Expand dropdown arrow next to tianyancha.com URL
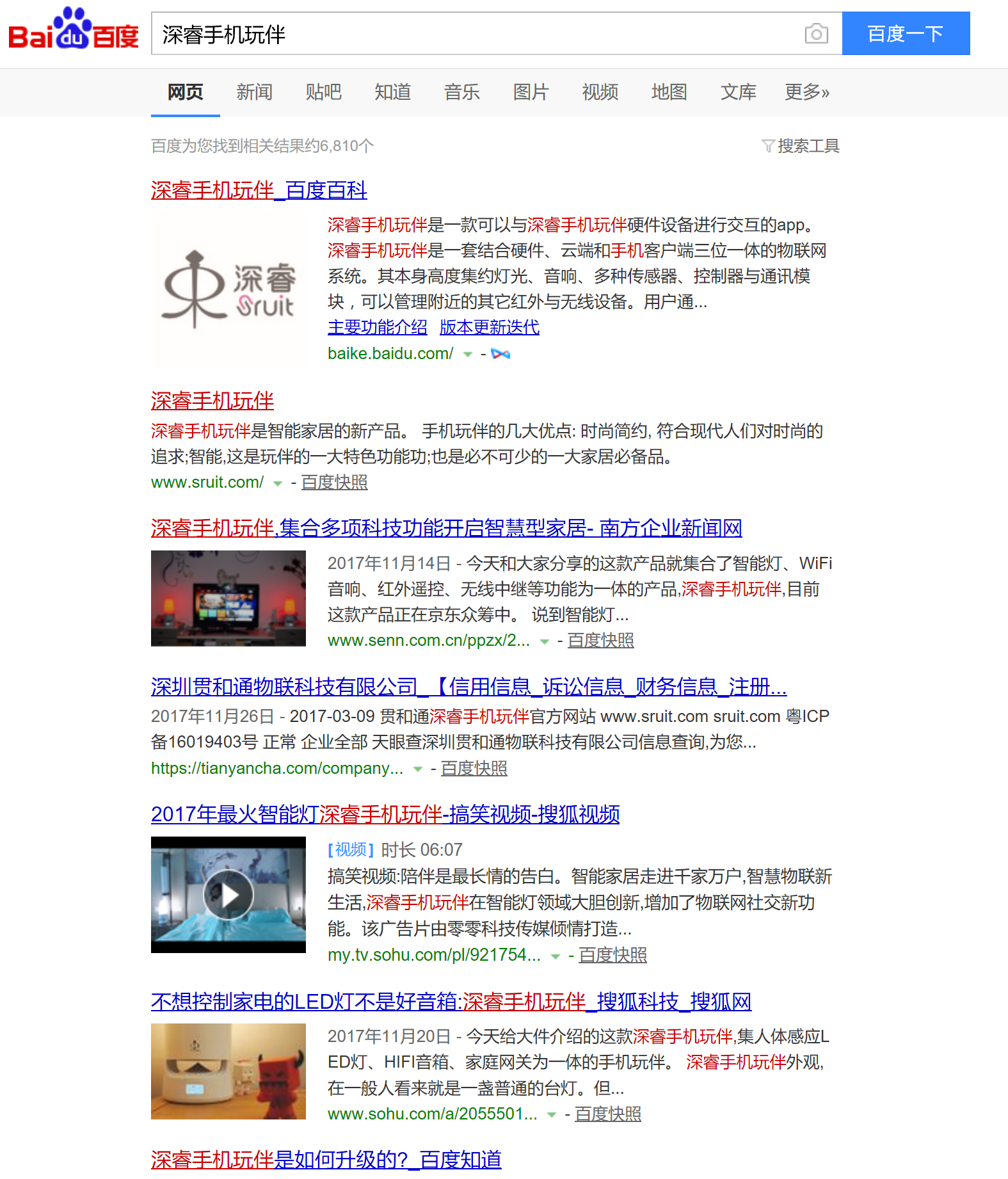Image resolution: width=1008 pixels, height=1179 pixels. coord(418,769)
